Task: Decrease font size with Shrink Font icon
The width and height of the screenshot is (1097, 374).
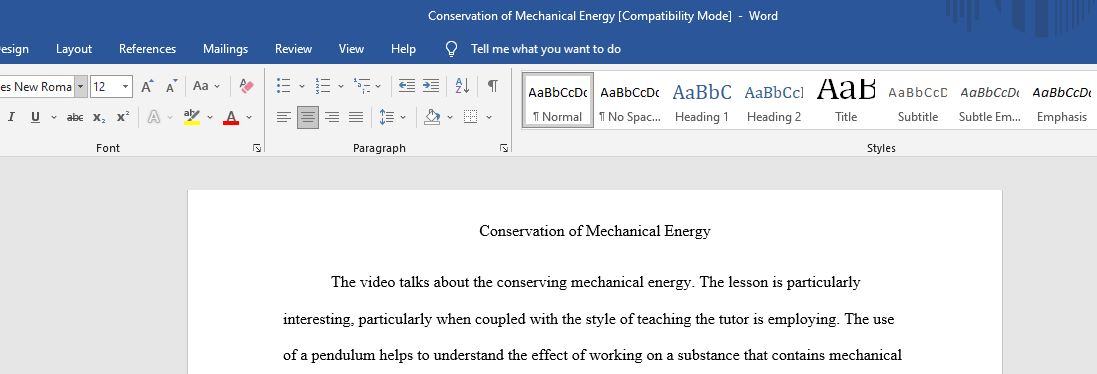Action: click(171, 86)
